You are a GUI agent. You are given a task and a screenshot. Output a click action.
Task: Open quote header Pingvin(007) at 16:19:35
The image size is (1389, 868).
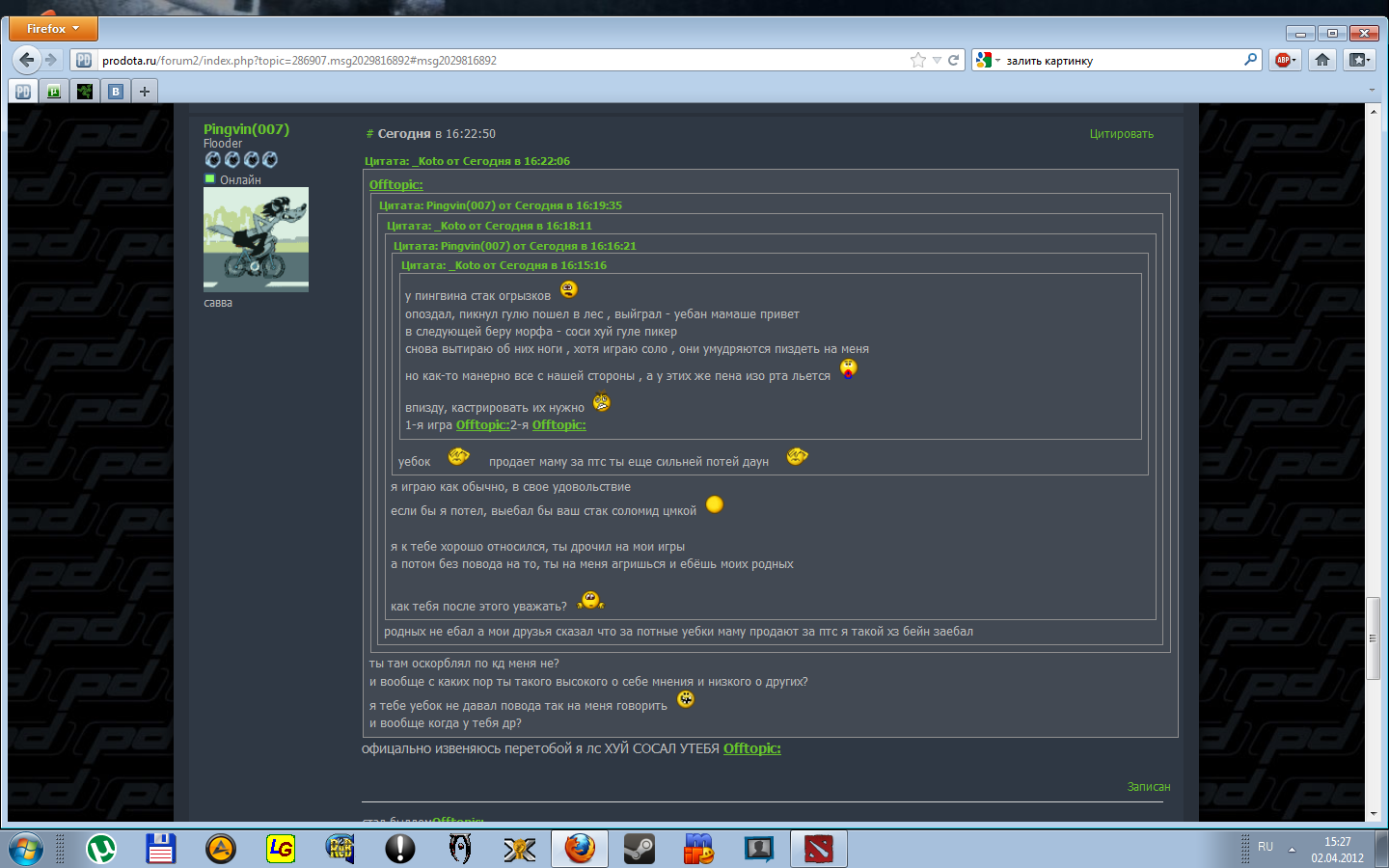(501, 205)
